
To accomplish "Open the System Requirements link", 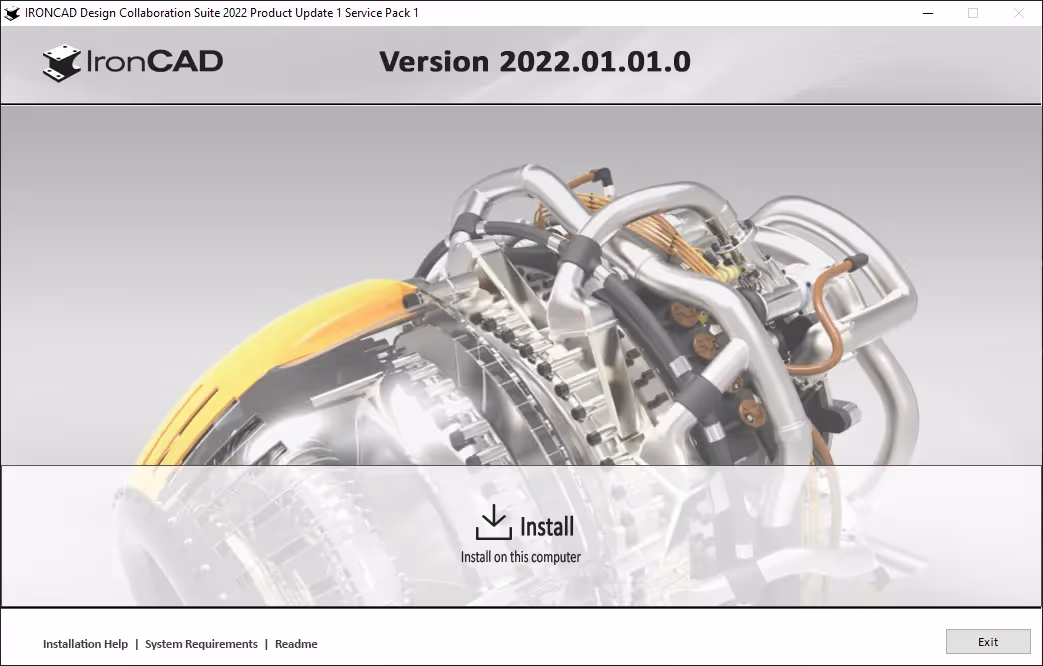I will [x=201, y=644].
